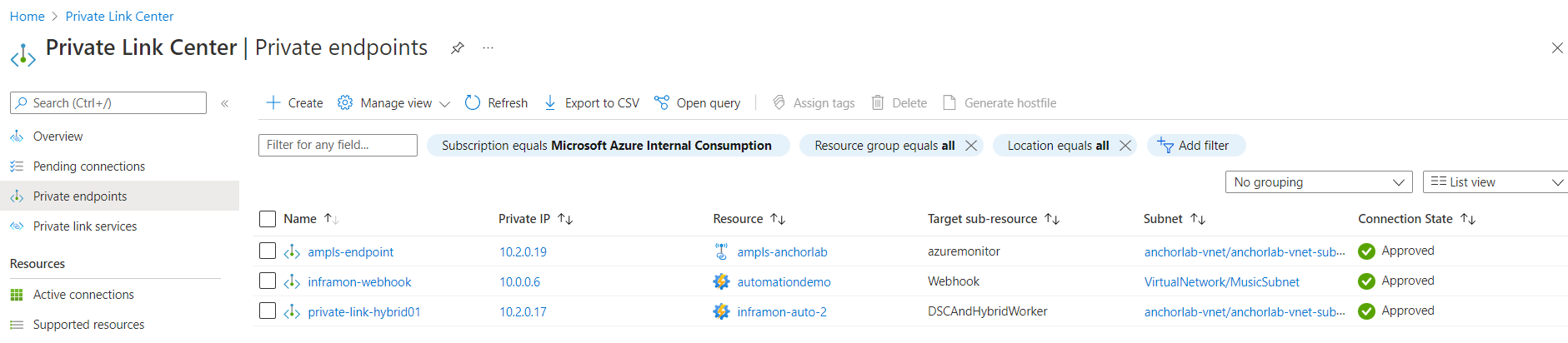
Task: Click the private IP 10.2.0.17
Action: pos(524,312)
